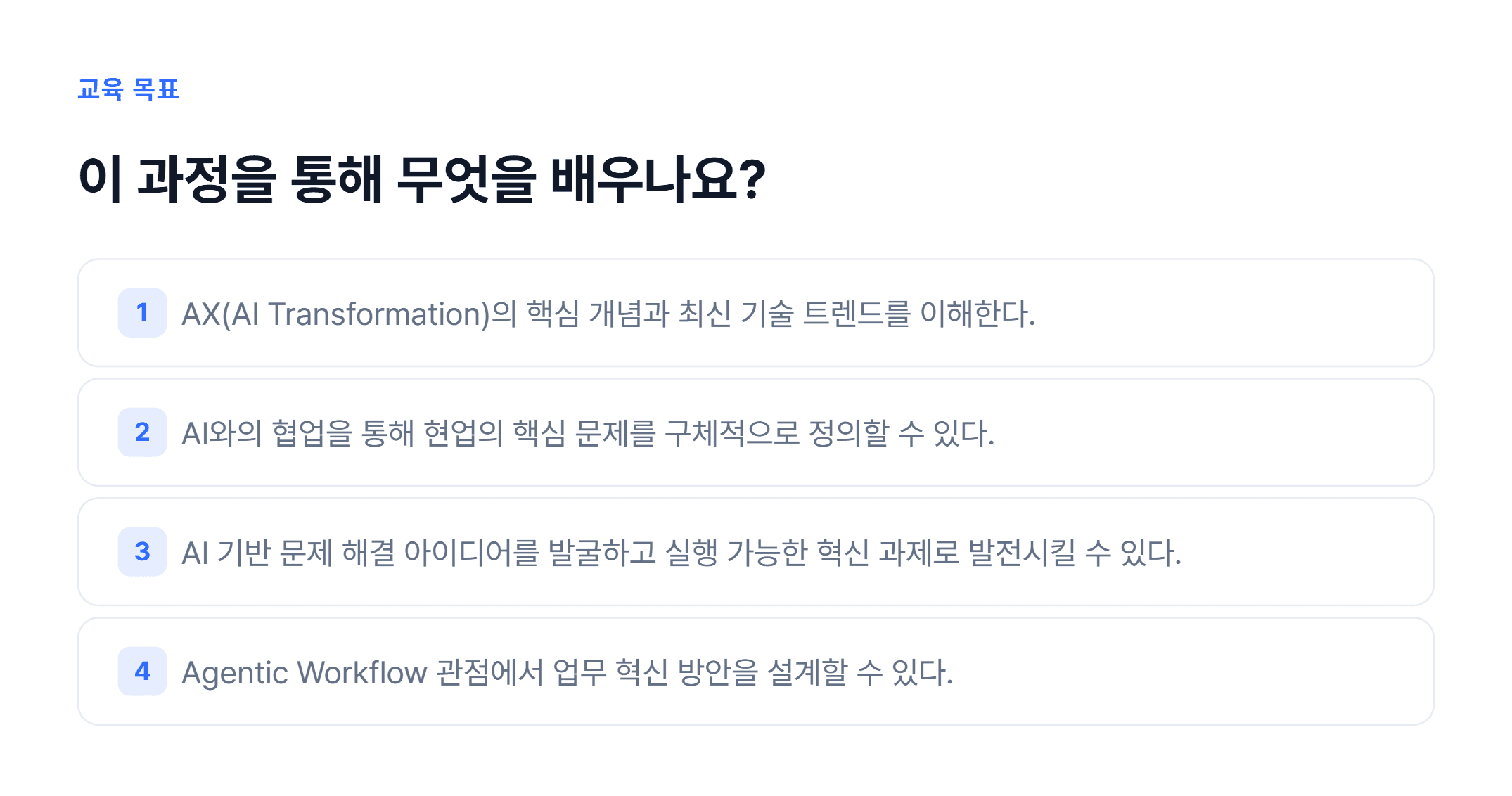Click 정의할 수 있다 in card two
1512x796 pixels.
pyautogui.click(x=902, y=433)
